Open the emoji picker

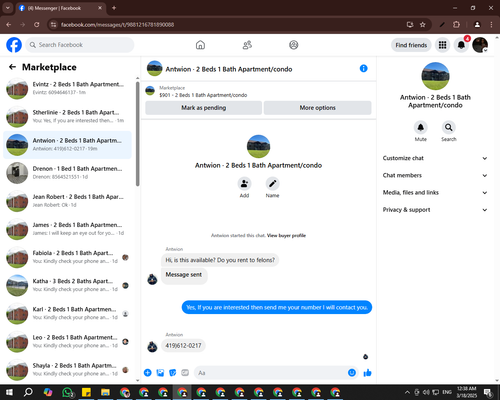(352, 373)
